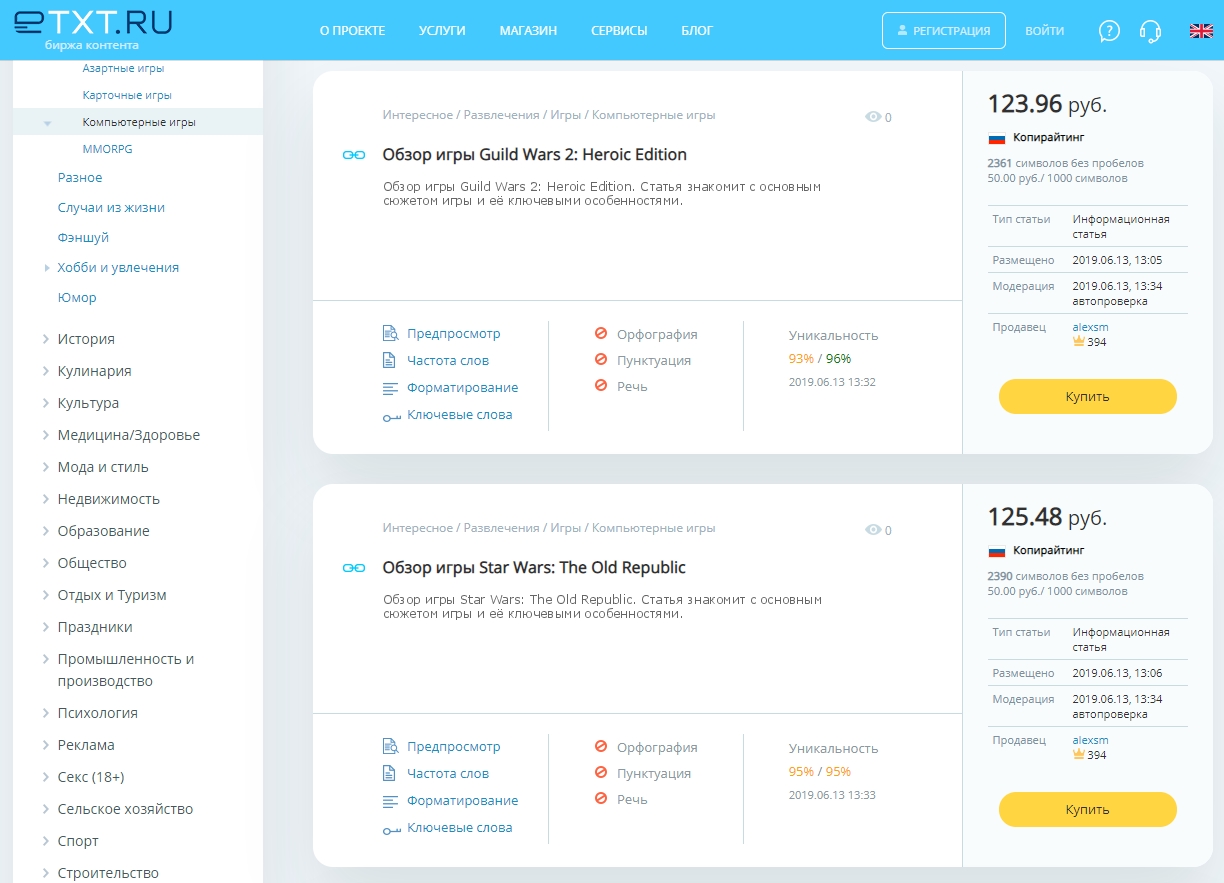Viewport: 1224px width, 883px height.
Task: Click seller alexsm in Star Wars card
Action: 1091,740
